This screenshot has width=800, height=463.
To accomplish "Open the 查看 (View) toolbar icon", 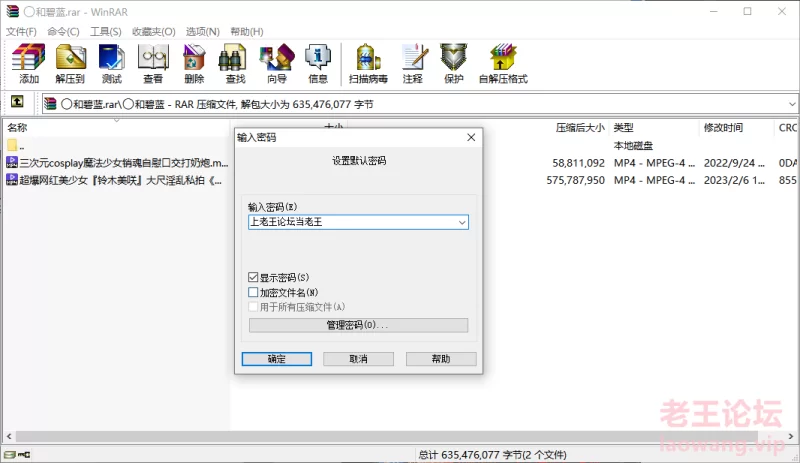I will click(153, 63).
